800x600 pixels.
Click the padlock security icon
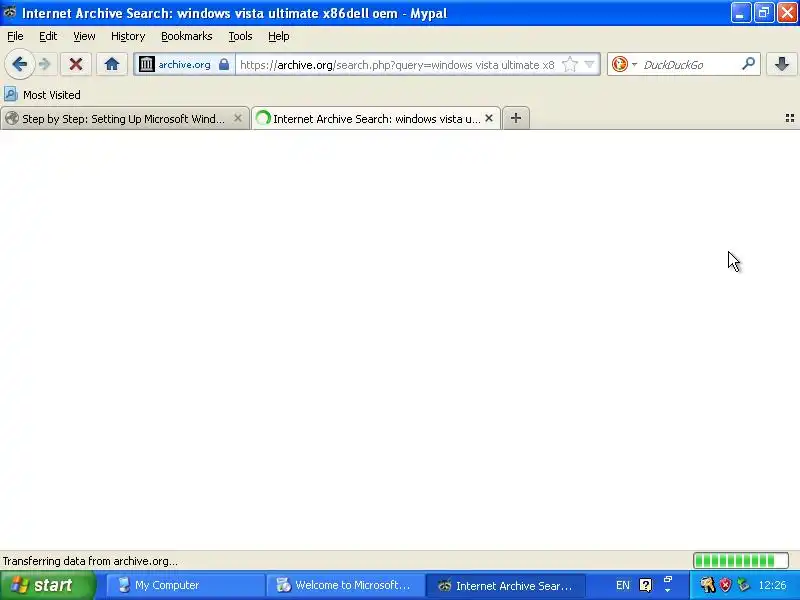pyautogui.click(x=223, y=64)
